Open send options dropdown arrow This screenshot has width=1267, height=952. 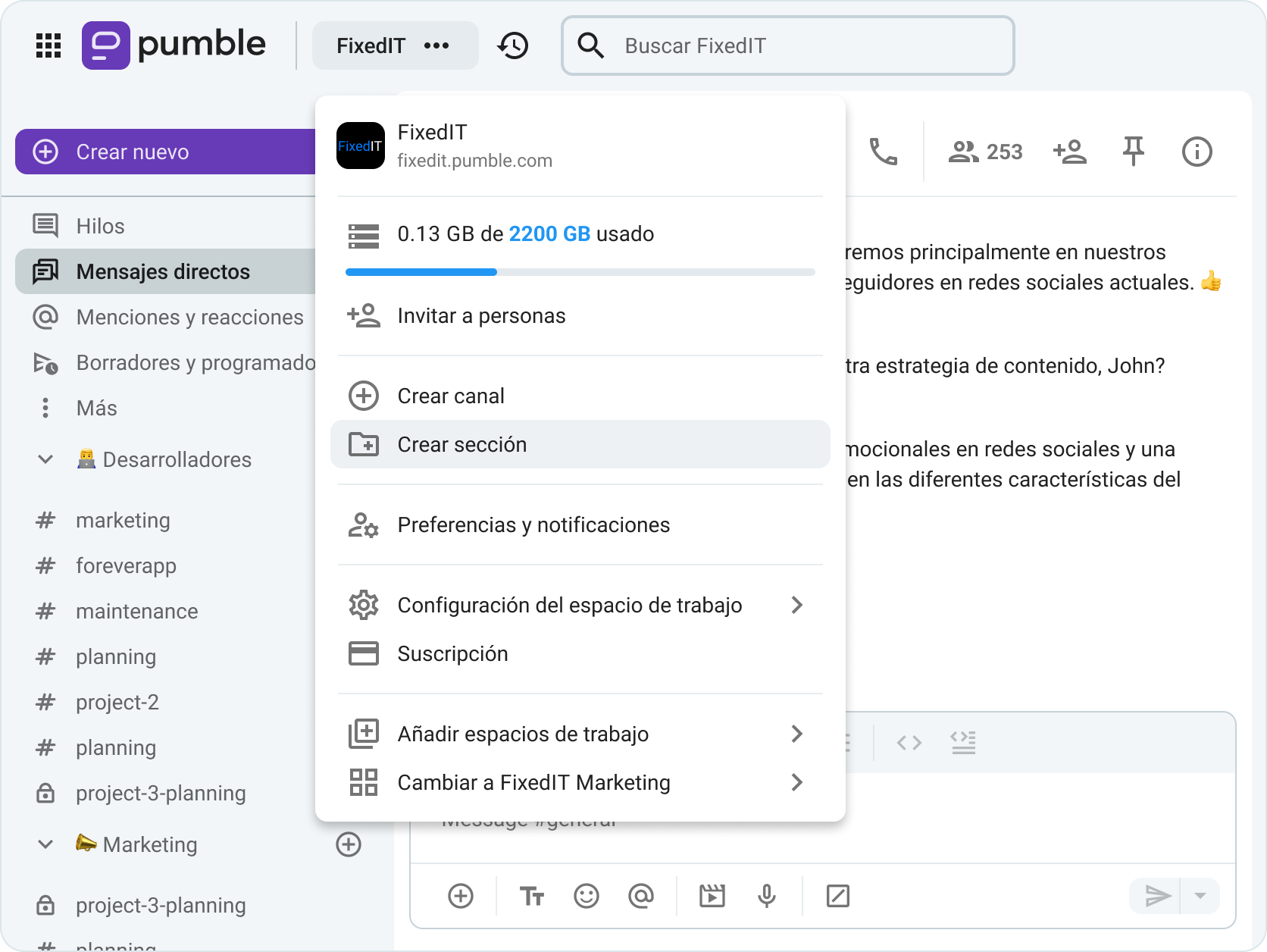point(1200,896)
